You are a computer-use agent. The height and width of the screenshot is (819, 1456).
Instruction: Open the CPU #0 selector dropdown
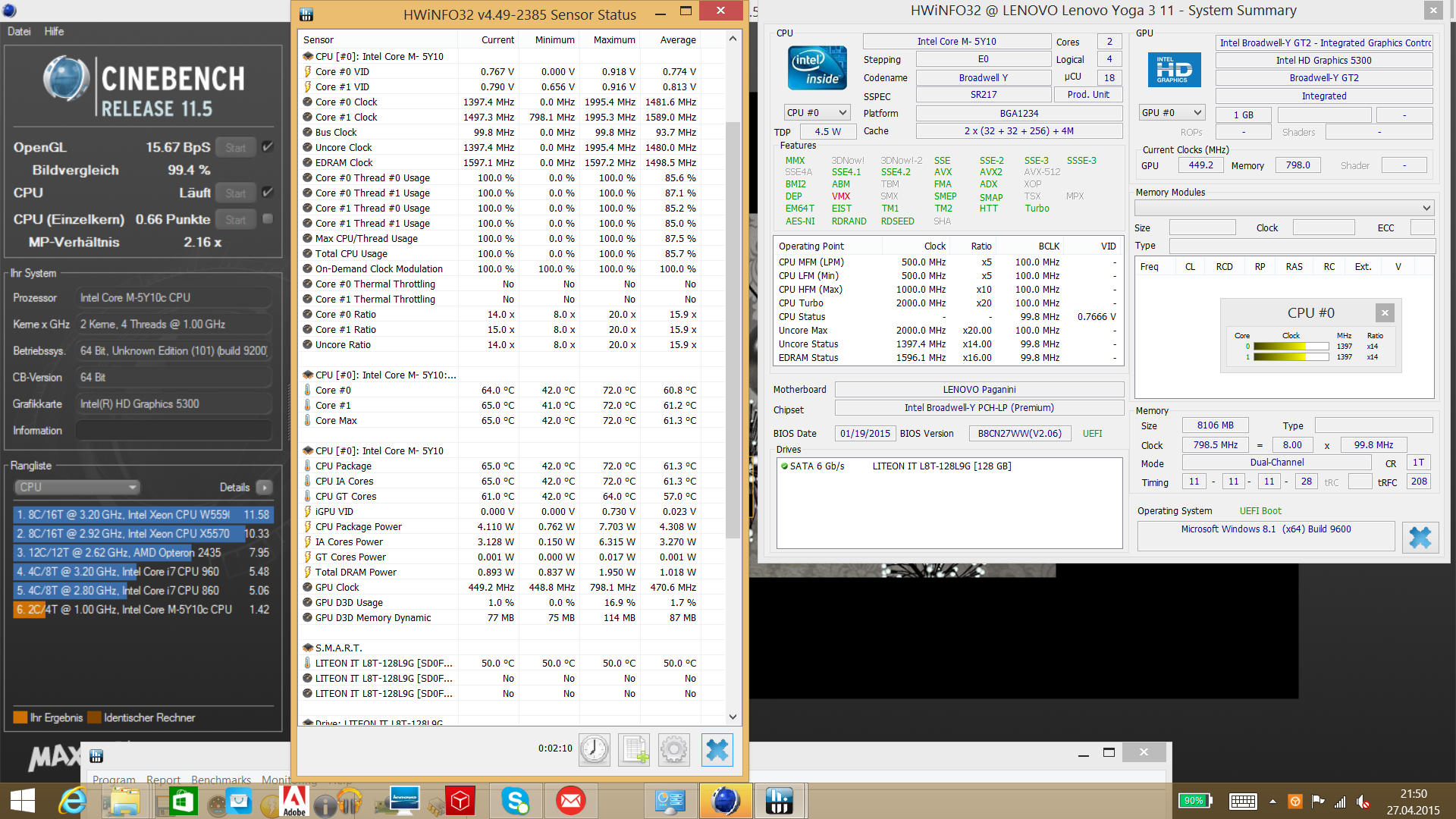pyautogui.click(x=817, y=112)
